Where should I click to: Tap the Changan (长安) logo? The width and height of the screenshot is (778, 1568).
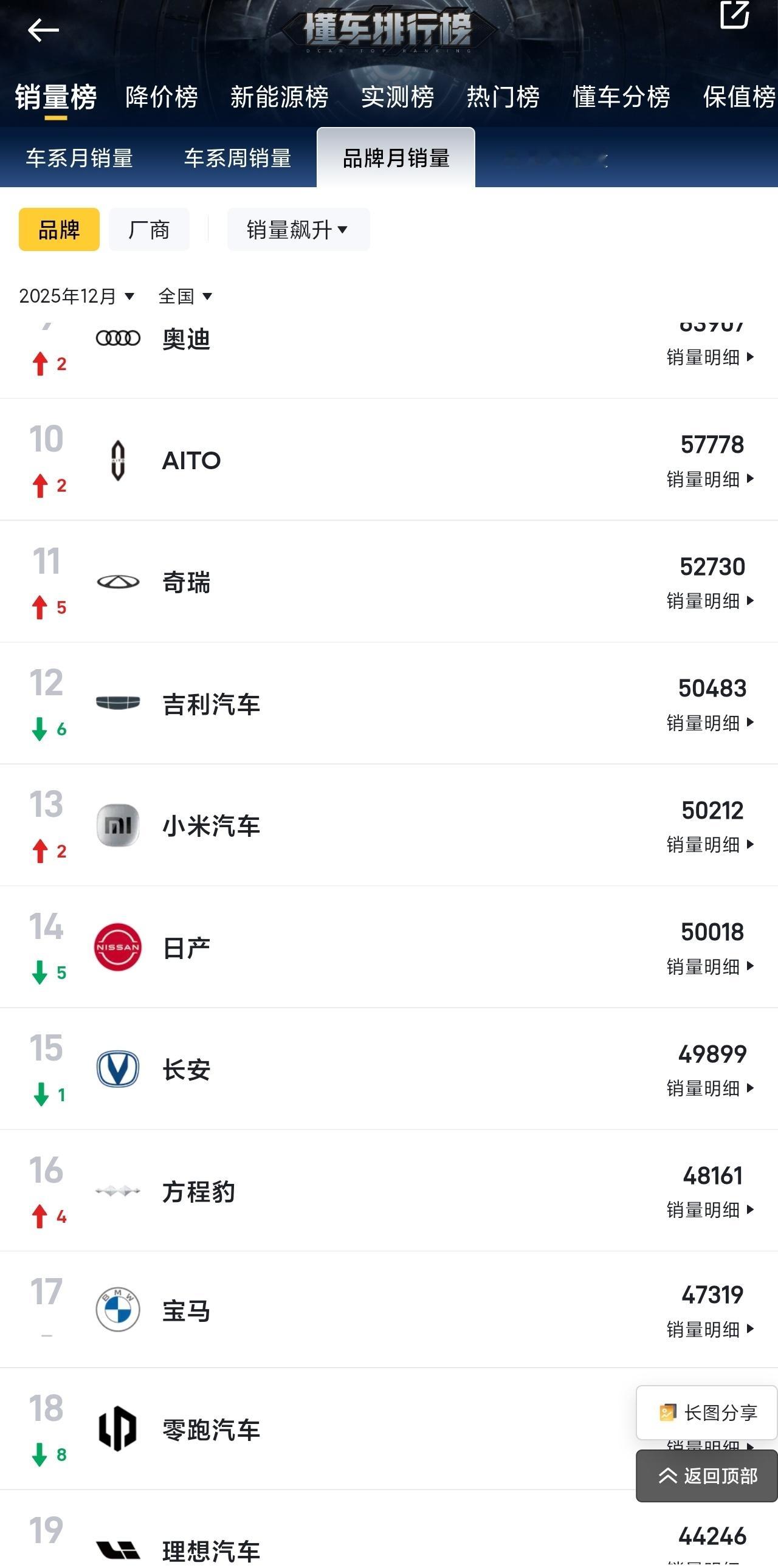coord(118,1069)
